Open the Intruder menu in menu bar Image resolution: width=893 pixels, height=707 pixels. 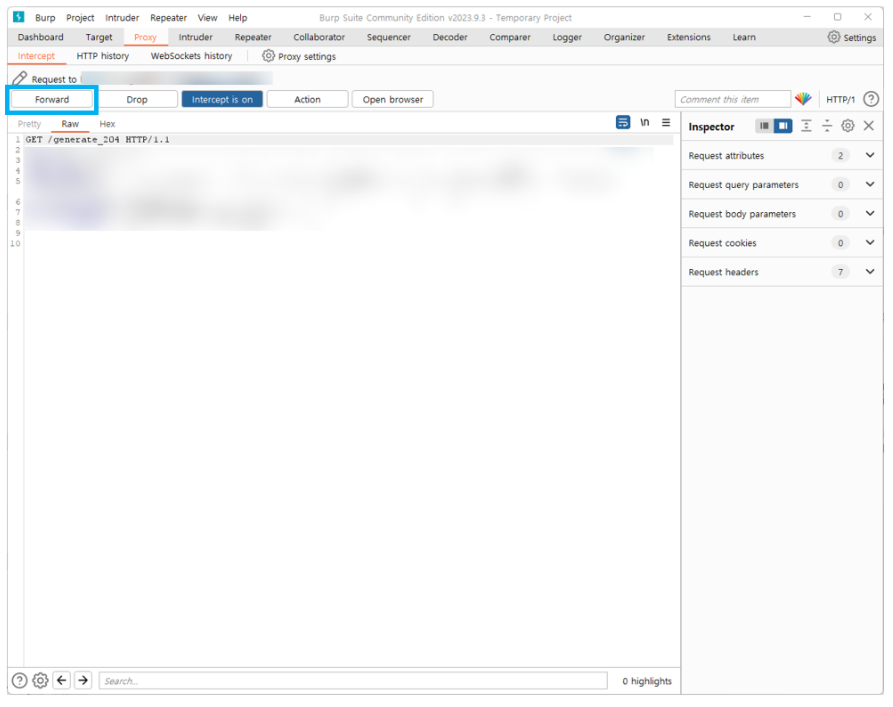pyautogui.click(x=122, y=18)
